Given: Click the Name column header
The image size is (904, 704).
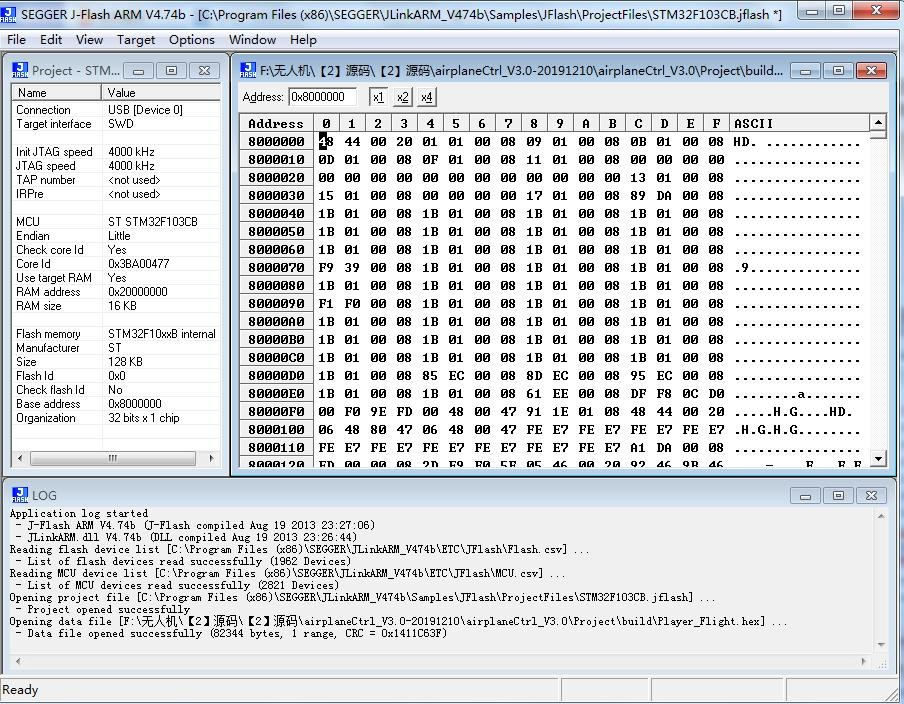Looking at the screenshot, I should click(56, 93).
